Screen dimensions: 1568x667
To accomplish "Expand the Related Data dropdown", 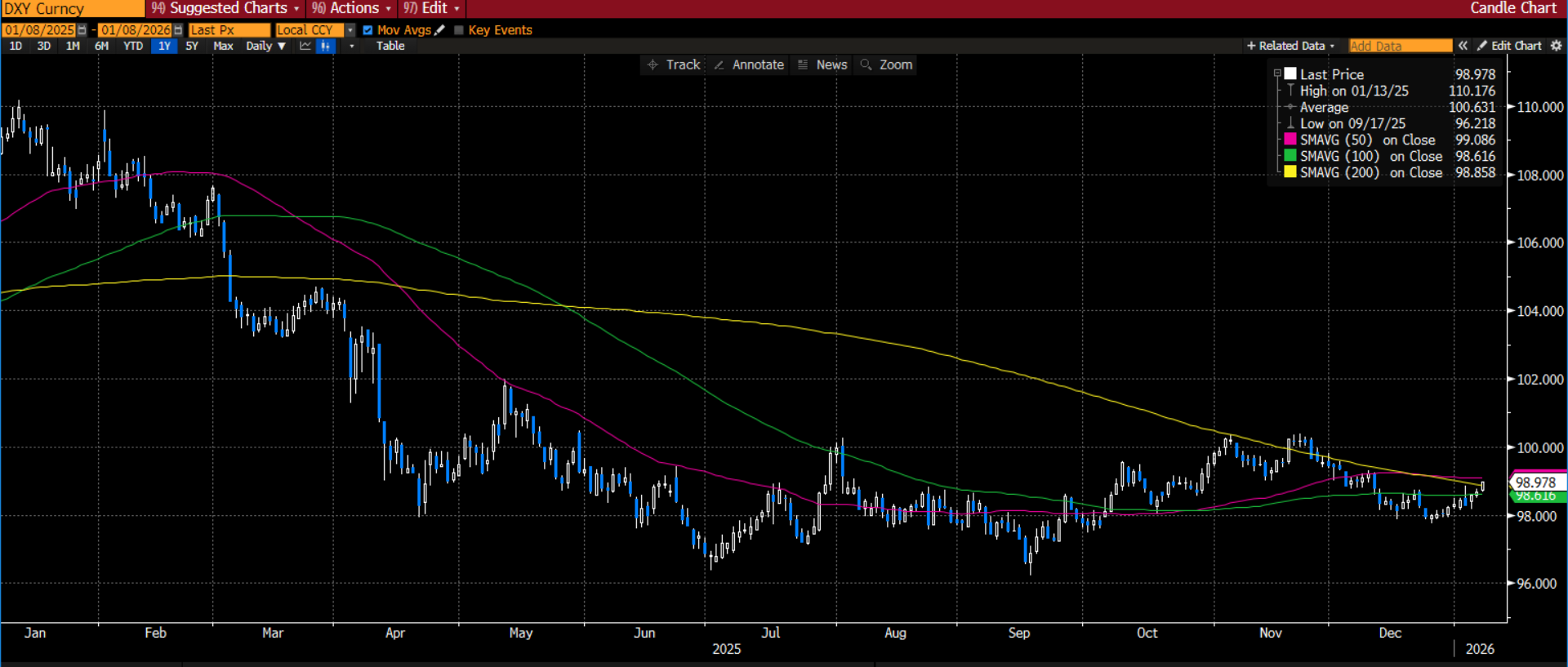I will click(x=1290, y=46).
